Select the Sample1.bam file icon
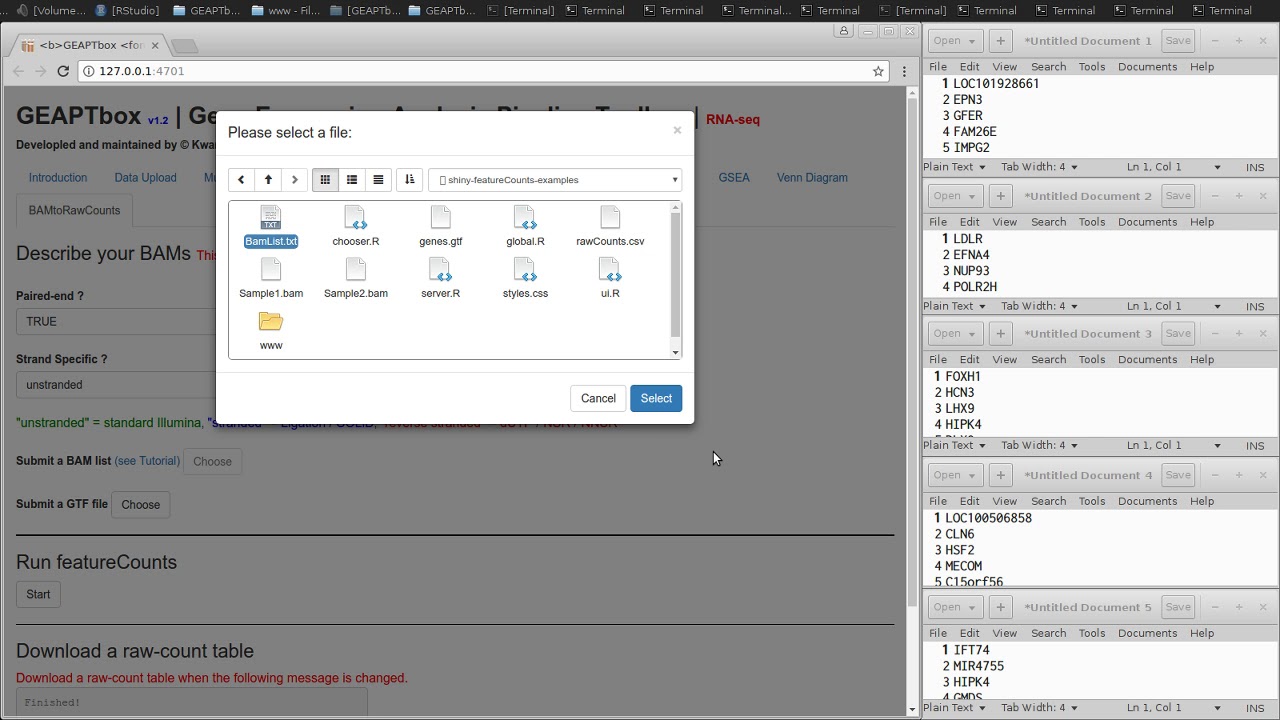1280x720 pixels. coord(271,269)
